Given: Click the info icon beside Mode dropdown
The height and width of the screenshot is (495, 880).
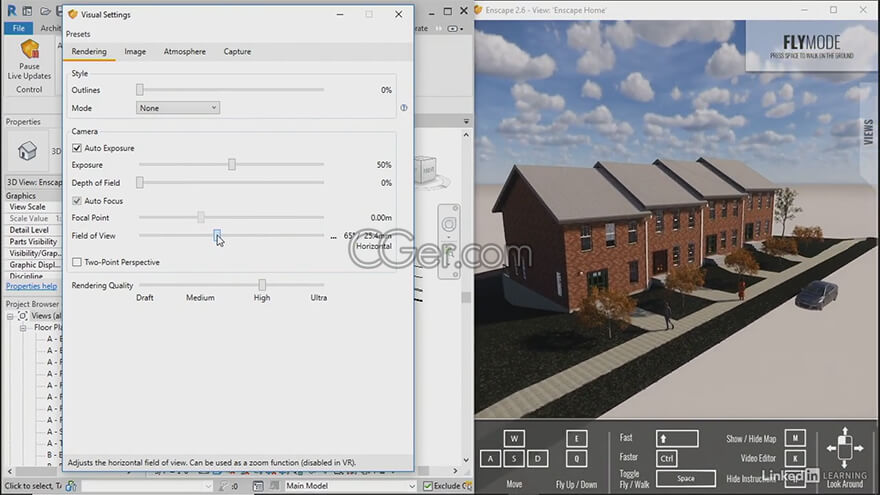Looking at the screenshot, I should [x=404, y=108].
